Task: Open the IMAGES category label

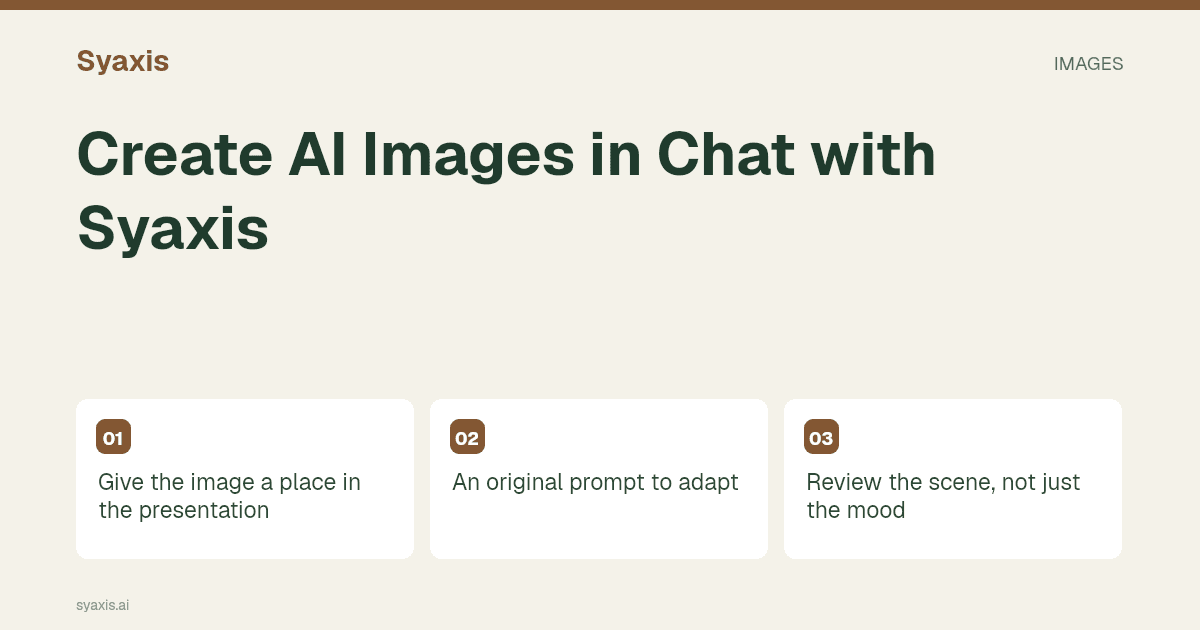Action: [x=1088, y=64]
